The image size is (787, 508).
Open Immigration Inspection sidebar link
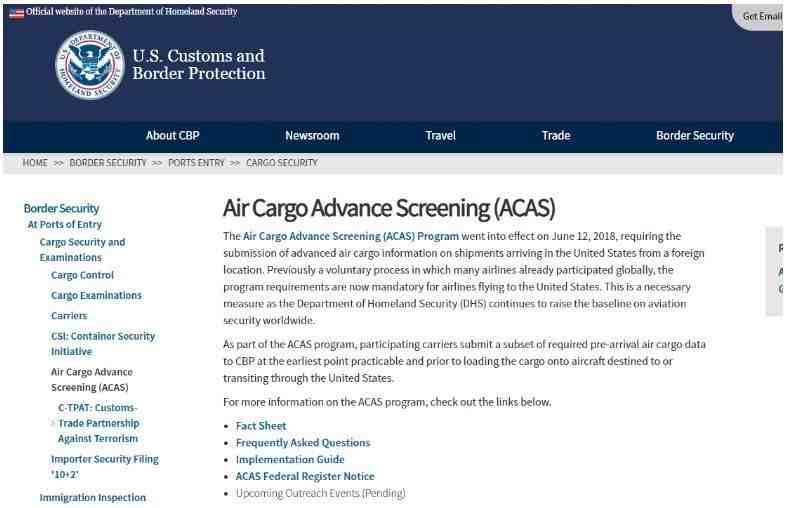coord(93,497)
